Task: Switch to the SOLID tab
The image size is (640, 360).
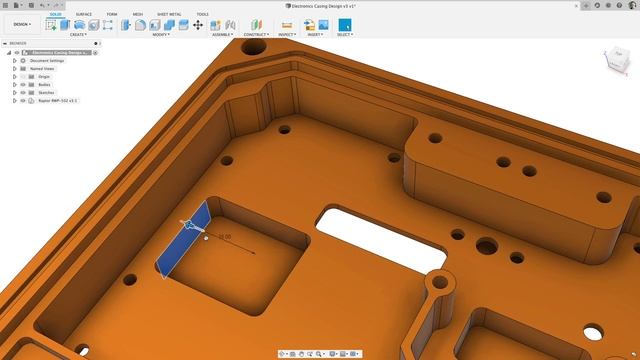Action: [x=56, y=14]
